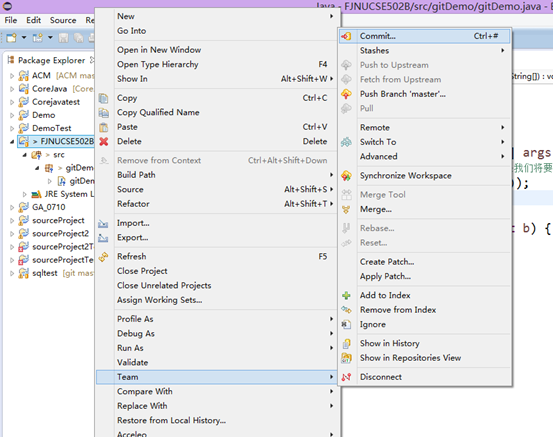
Task: Select Create Patch... from Team submenu
Action: [x=425, y=262]
